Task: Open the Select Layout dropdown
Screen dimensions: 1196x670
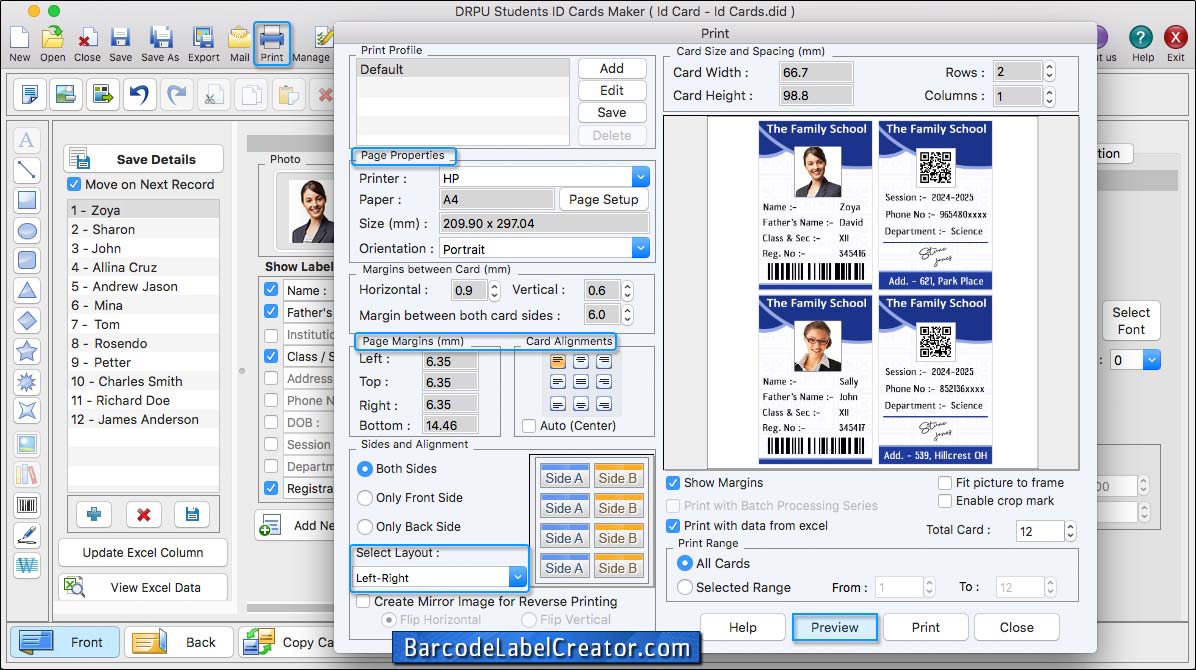Action: pos(517,577)
